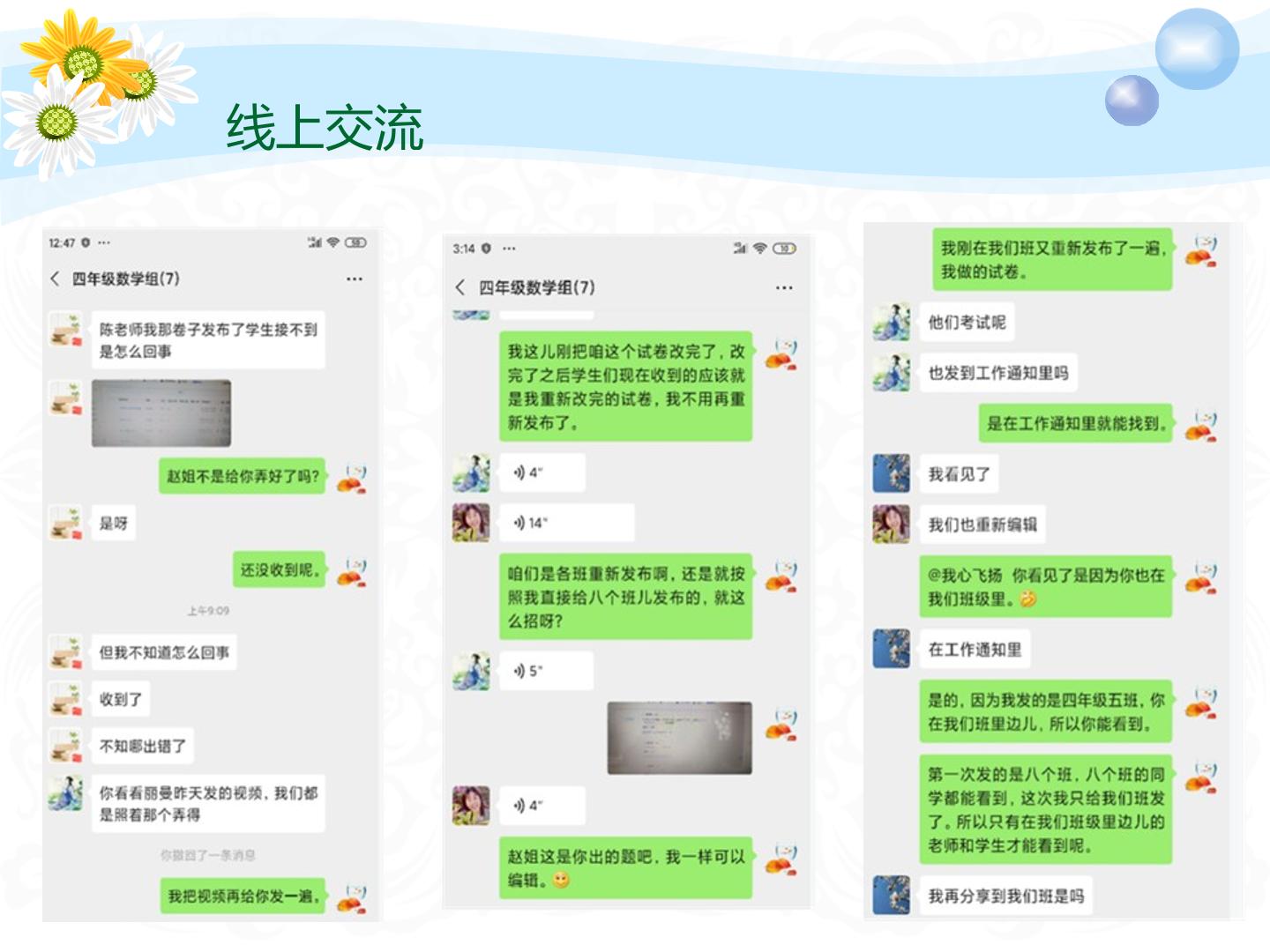Viewport: 1270px width, 952px height.
Task: Tap avatar next to 是呀 message
Action: [65, 523]
